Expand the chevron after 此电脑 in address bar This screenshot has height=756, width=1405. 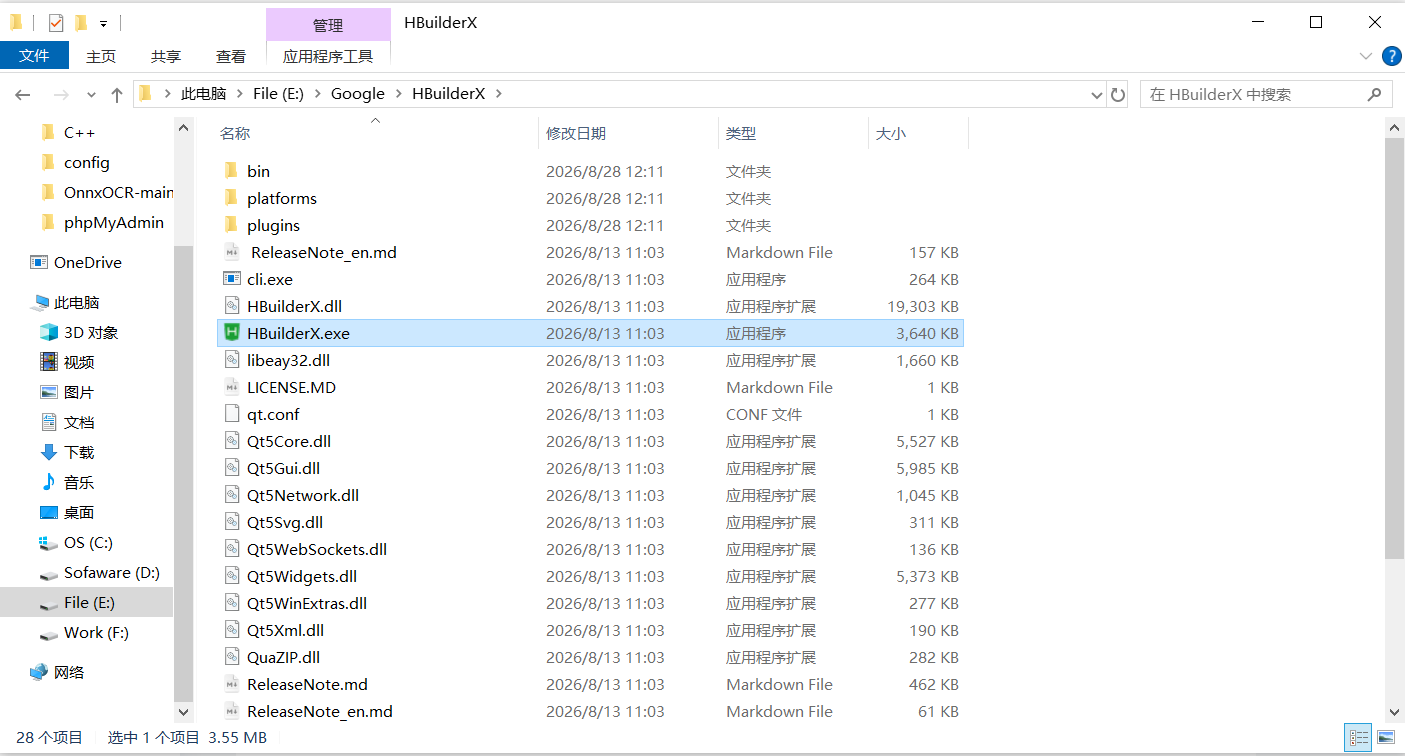pos(240,94)
